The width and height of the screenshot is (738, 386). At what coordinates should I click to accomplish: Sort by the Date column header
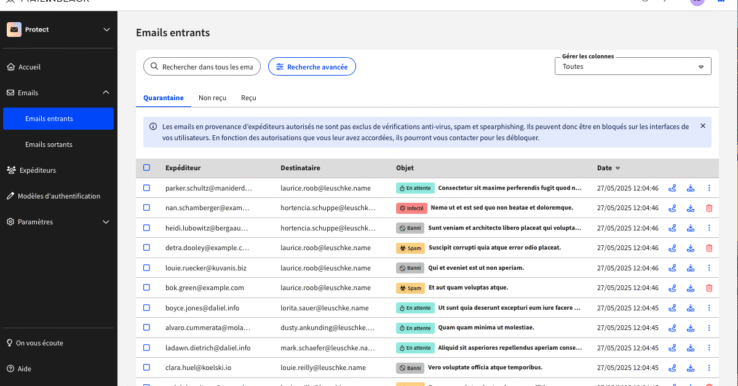pyautogui.click(x=608, y=168)
